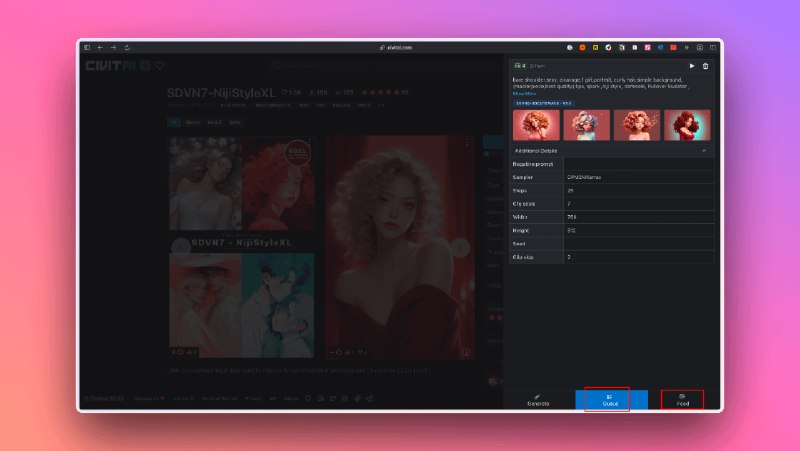Image resolution: width=800 pixels, height=451 pixels.
Task: Open the first generated thumbnail with orange curly hair
Action: coord(536,125)
